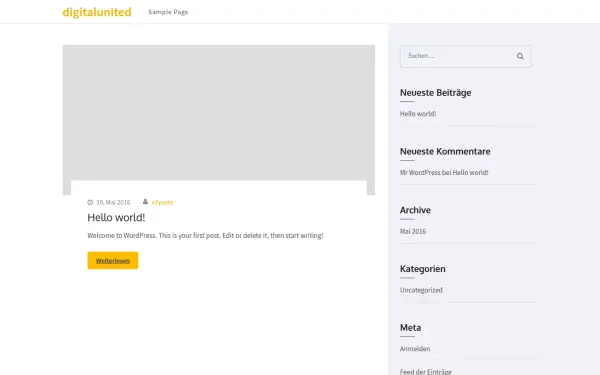Open the Sample Page menu item
600x375 pixels.
[x=168, y=12]
